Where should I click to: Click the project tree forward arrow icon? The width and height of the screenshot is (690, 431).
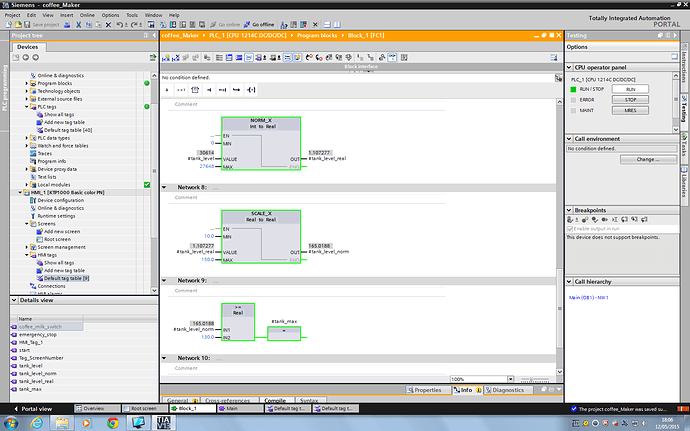click(35, 57)
